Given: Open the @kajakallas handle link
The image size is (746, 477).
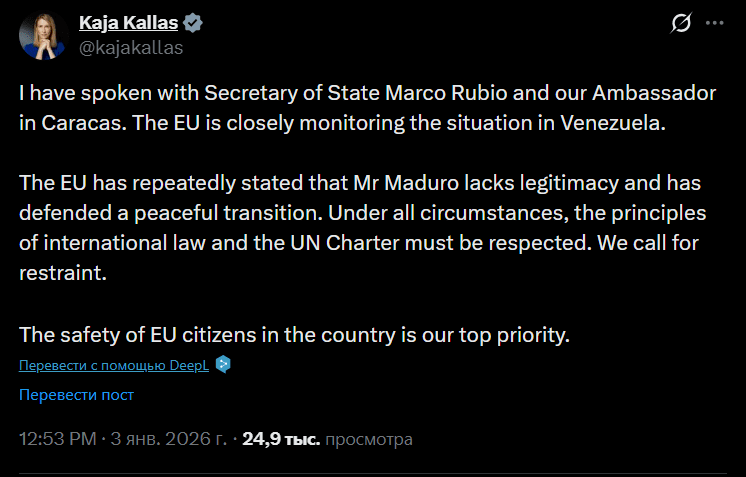Looking at the screenshot, I should click(x=130, y=47).
